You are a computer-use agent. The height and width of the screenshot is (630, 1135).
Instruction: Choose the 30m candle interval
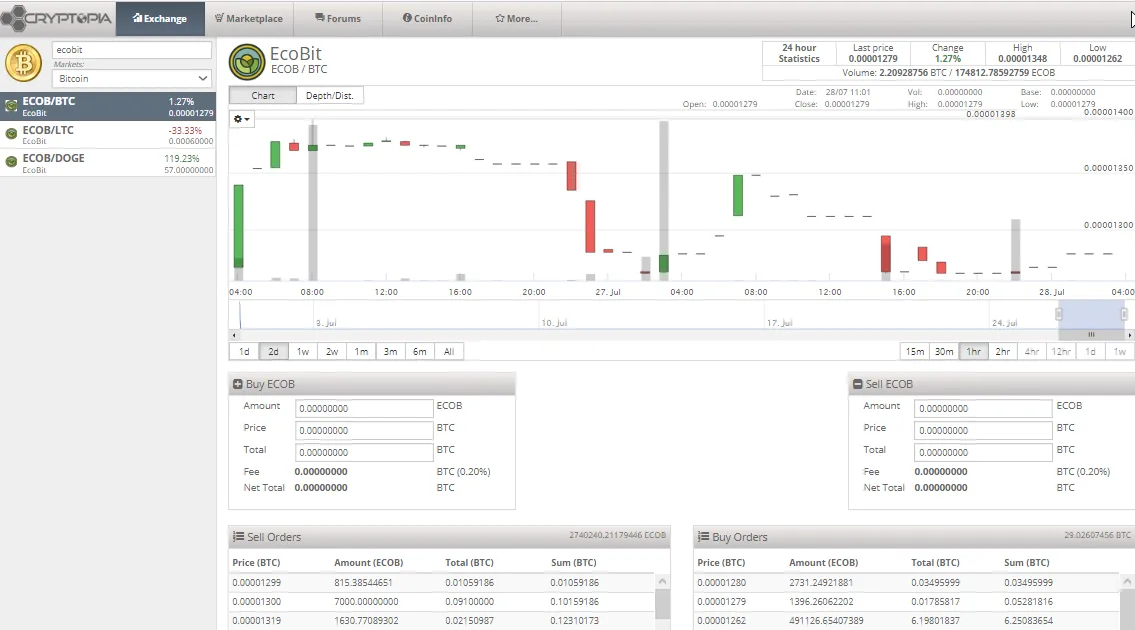pyautogui.click(x=944, y=351)
